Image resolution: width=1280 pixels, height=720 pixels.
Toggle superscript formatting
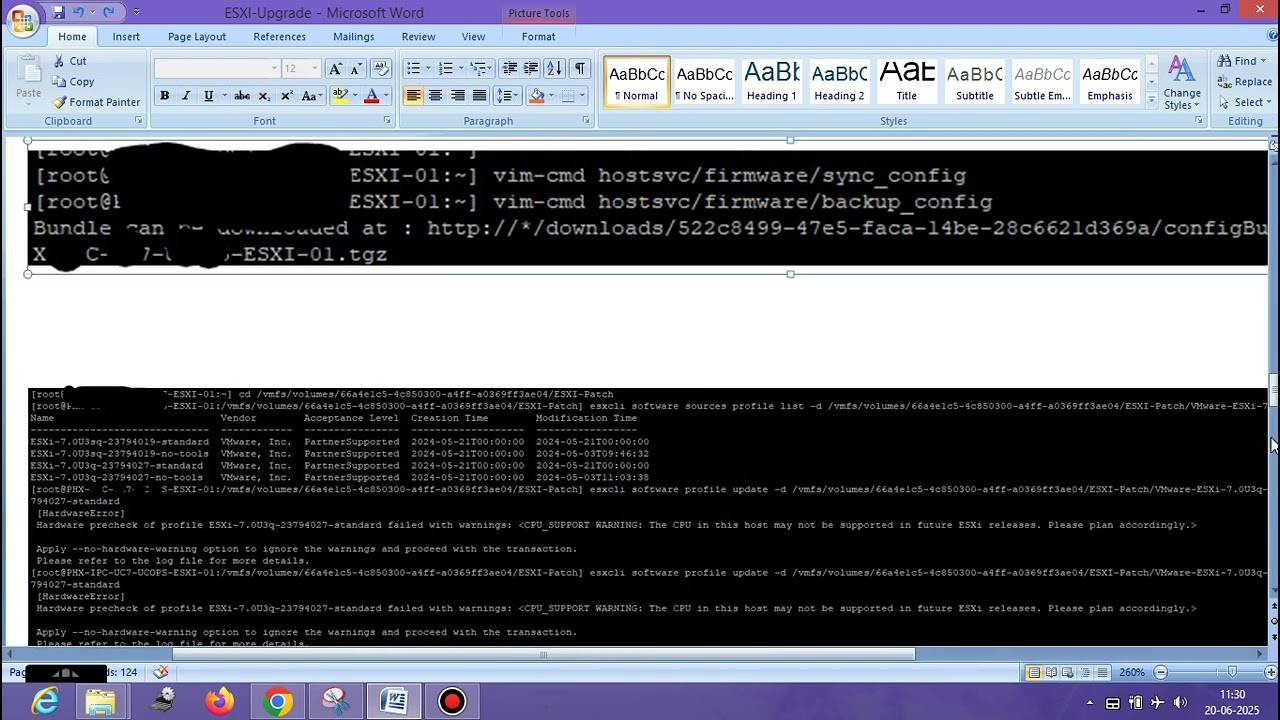[286, 96]
